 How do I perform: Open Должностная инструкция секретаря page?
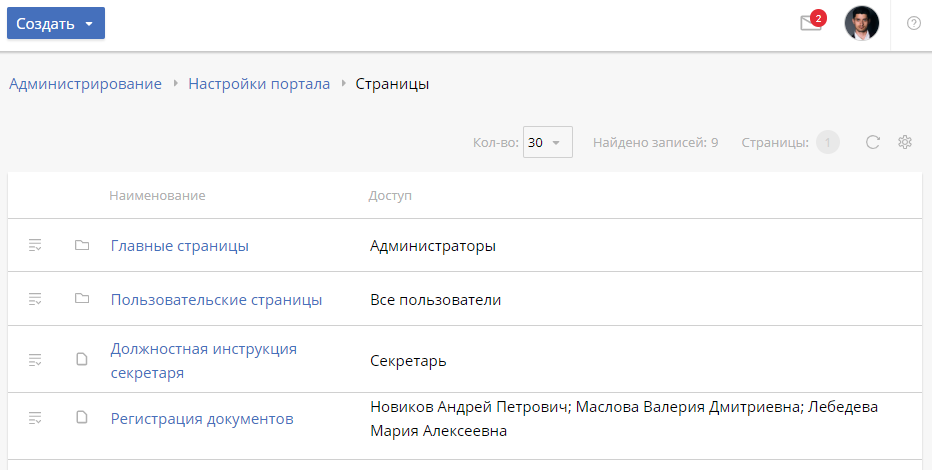pyautogui.click(x=204, y=361)
